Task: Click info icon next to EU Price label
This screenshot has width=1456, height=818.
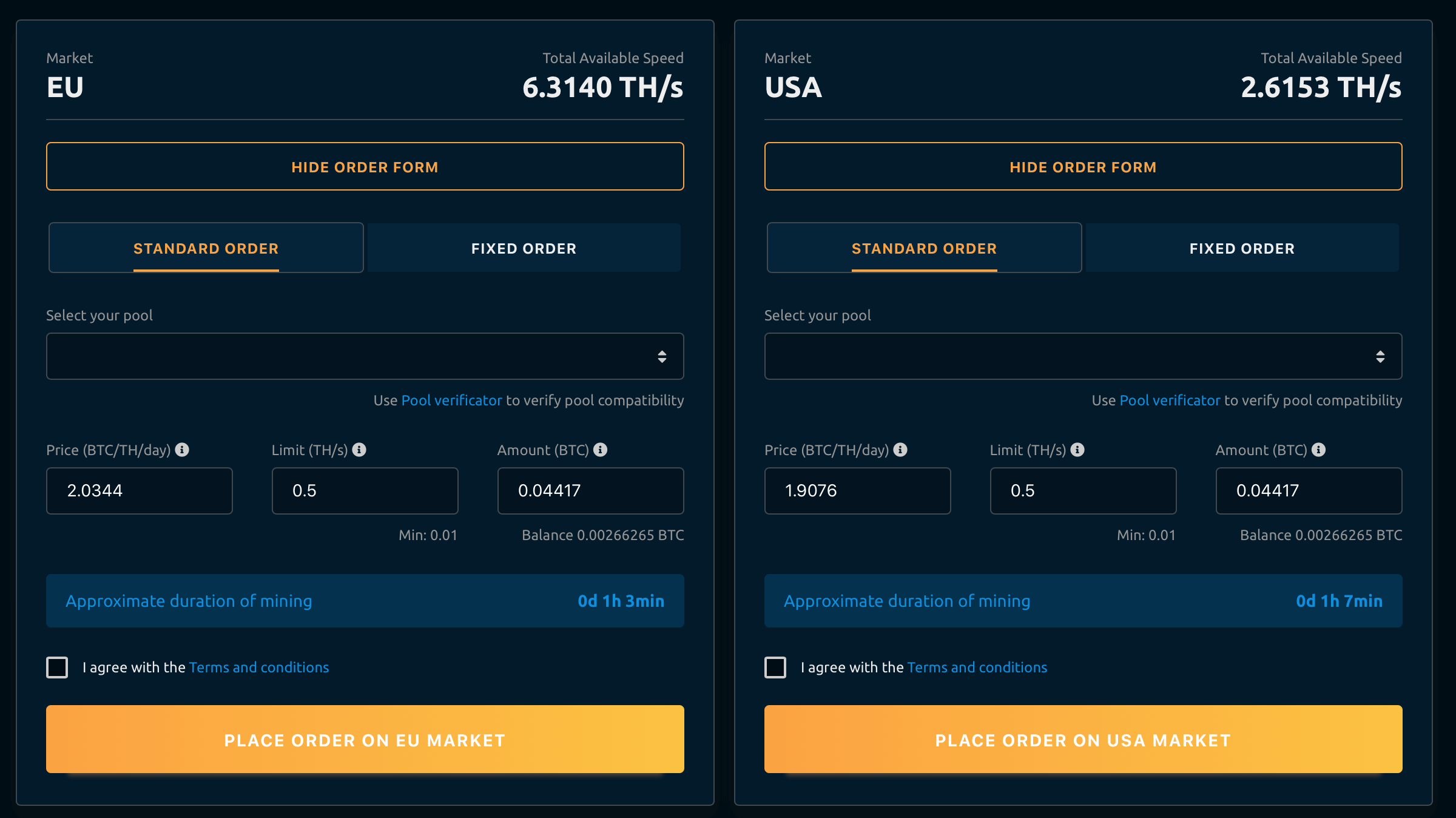Action: coord(182,450)
